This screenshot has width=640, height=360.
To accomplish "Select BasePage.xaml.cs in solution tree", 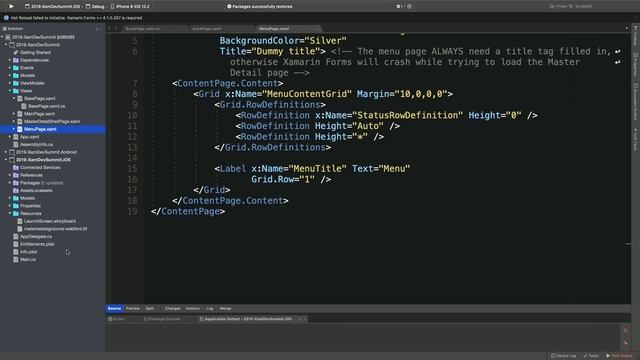I will tap(47, 106).
